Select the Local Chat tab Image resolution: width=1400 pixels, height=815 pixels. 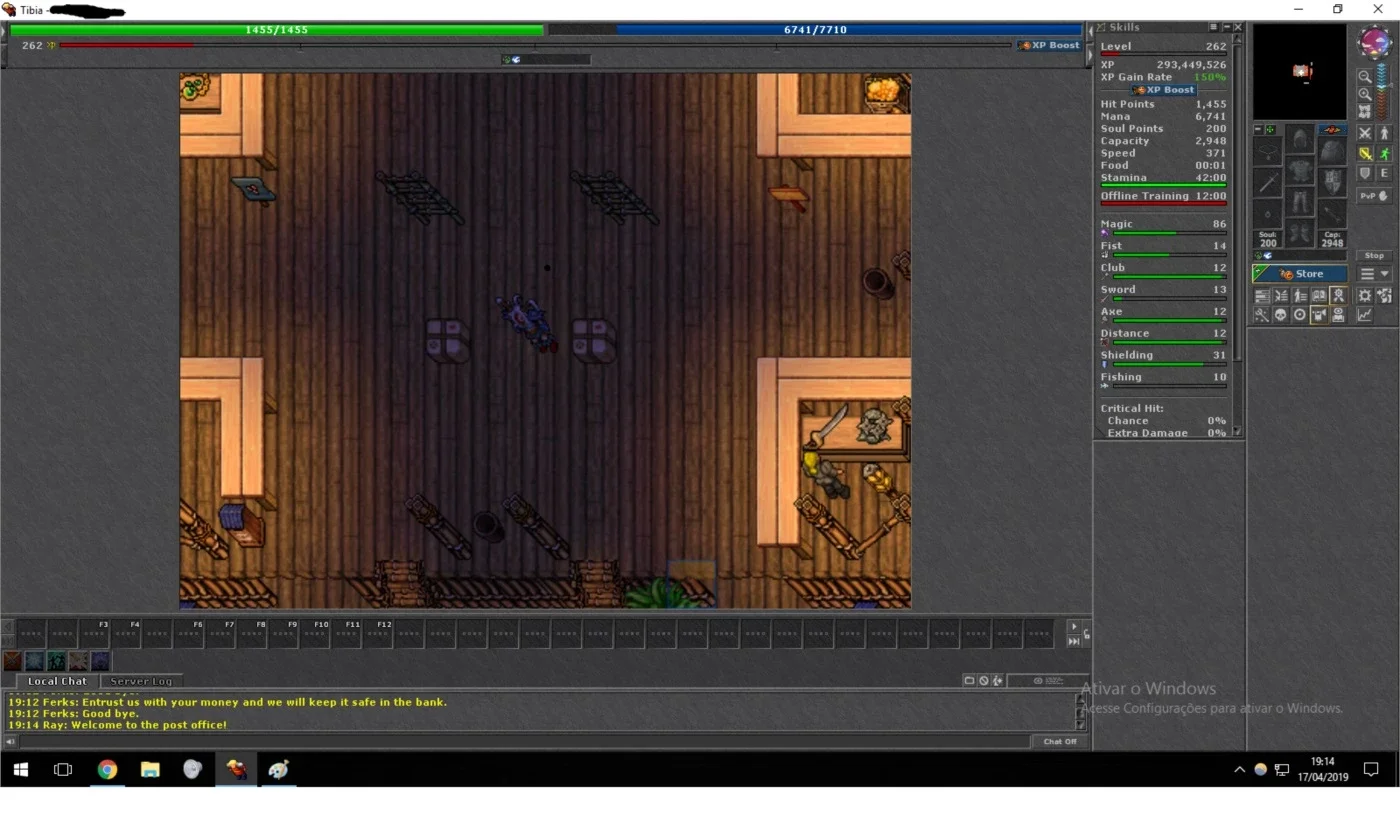click(x=57, y=681)
